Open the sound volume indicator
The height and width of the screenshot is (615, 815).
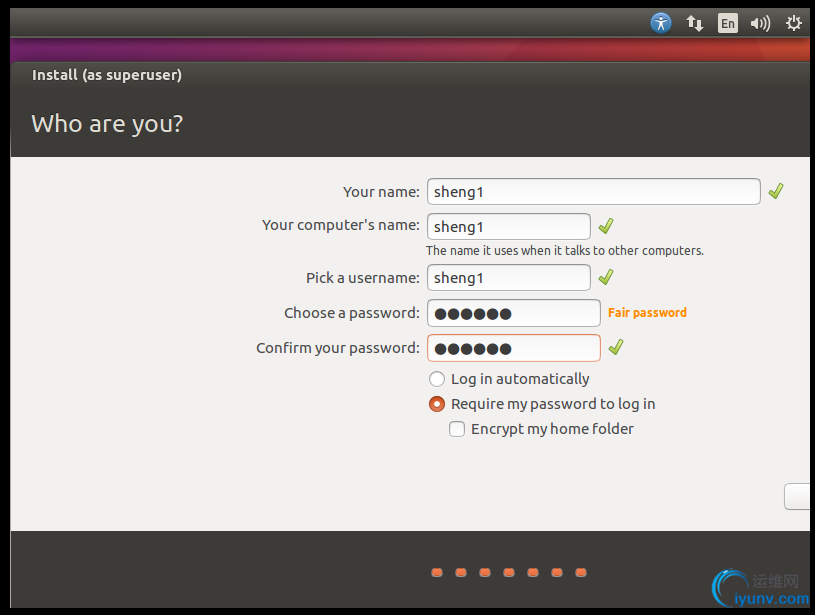click(x=760, y=23)
